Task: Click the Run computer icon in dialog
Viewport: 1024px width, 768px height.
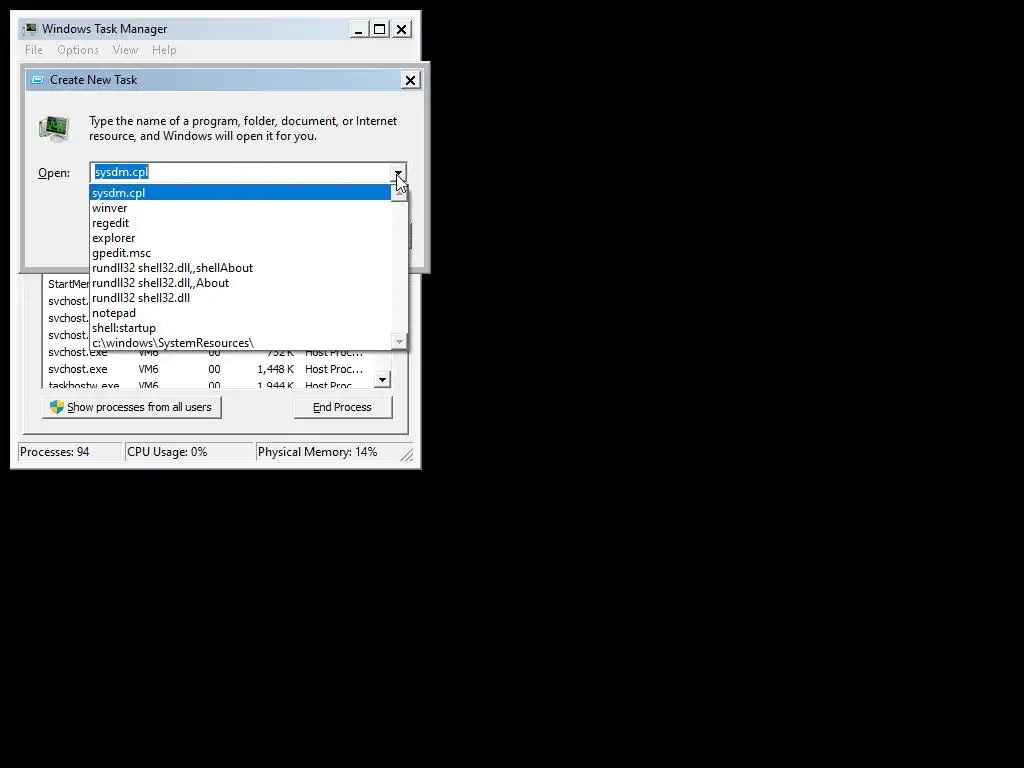Action: (54, 128)
